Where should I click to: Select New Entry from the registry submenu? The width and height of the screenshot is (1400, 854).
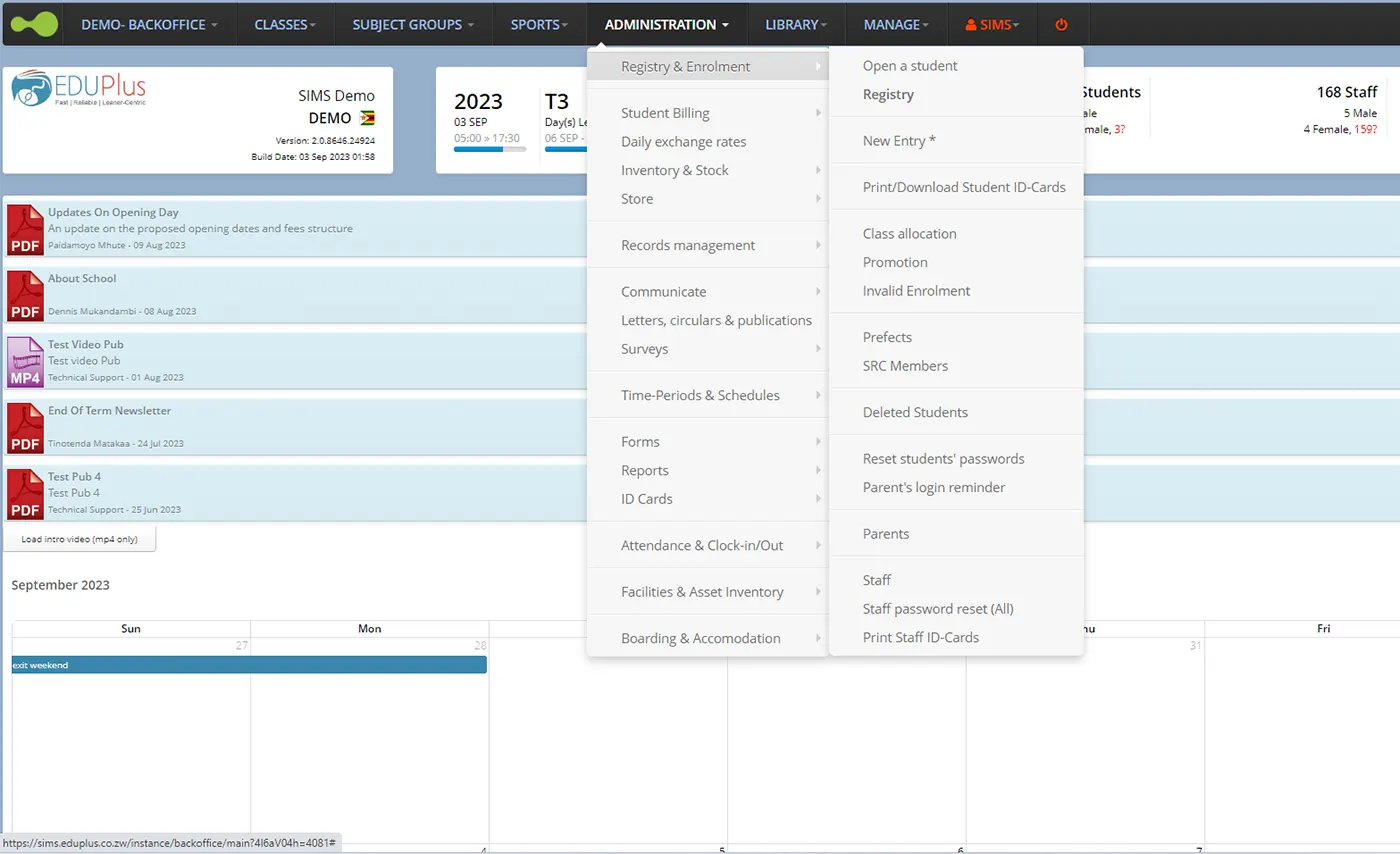coord(899,141)
